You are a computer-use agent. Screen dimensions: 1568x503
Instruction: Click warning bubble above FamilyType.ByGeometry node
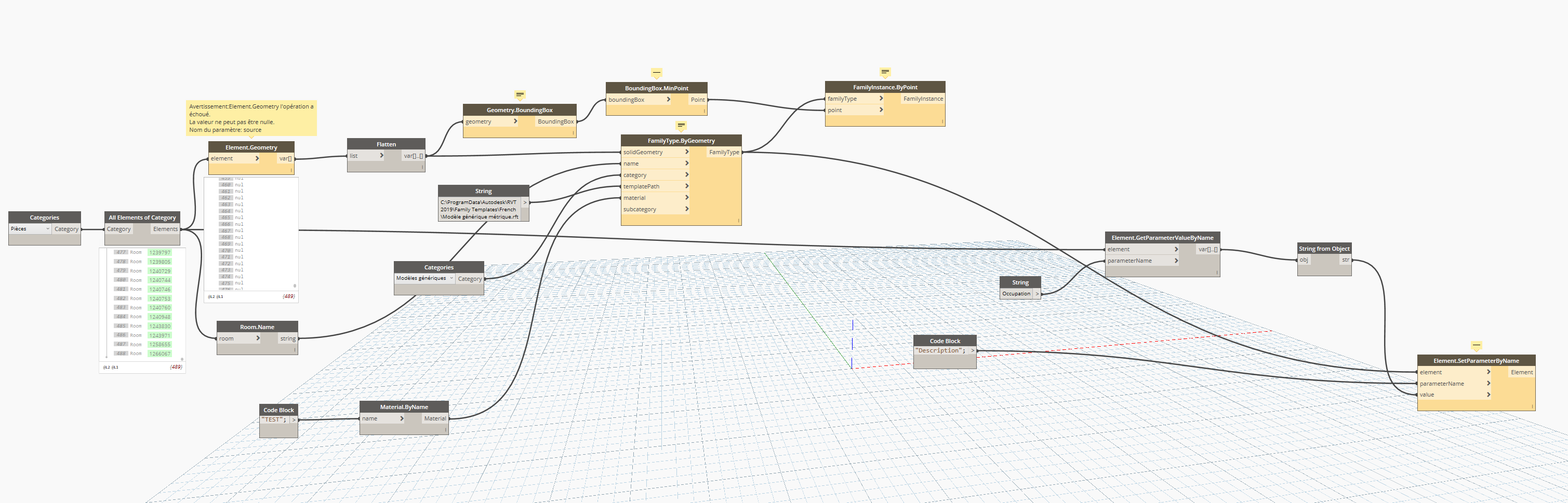[x=681, y=125]
